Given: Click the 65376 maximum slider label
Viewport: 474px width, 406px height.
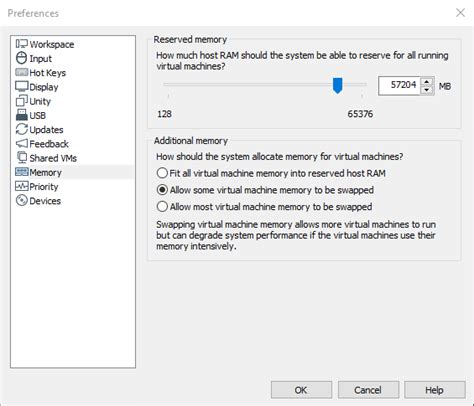Looking at the screenshot, I should pyautogui.click(x=360, y=114).
